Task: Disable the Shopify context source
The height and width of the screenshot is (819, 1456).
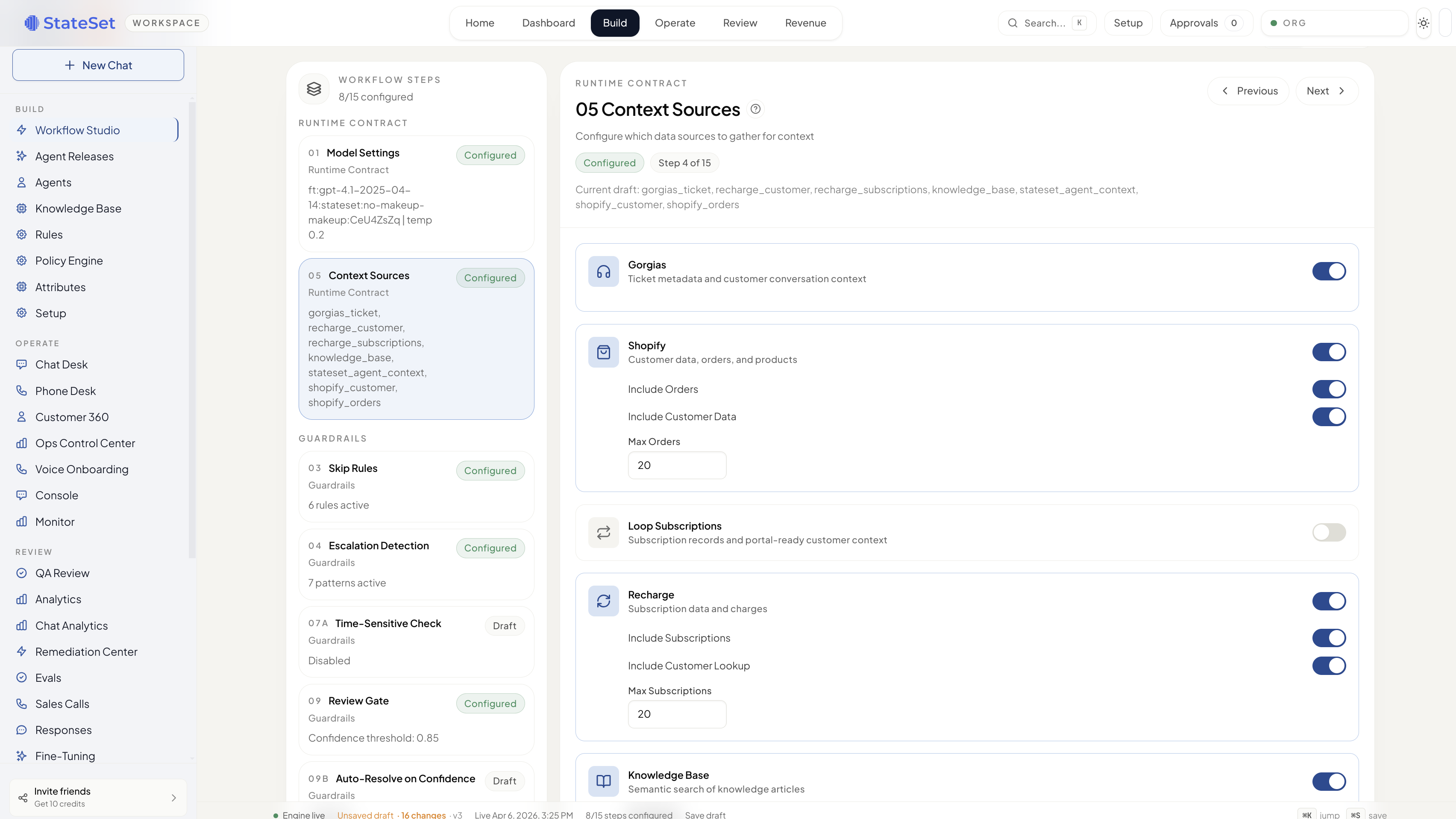Action: pos(1329,352)
